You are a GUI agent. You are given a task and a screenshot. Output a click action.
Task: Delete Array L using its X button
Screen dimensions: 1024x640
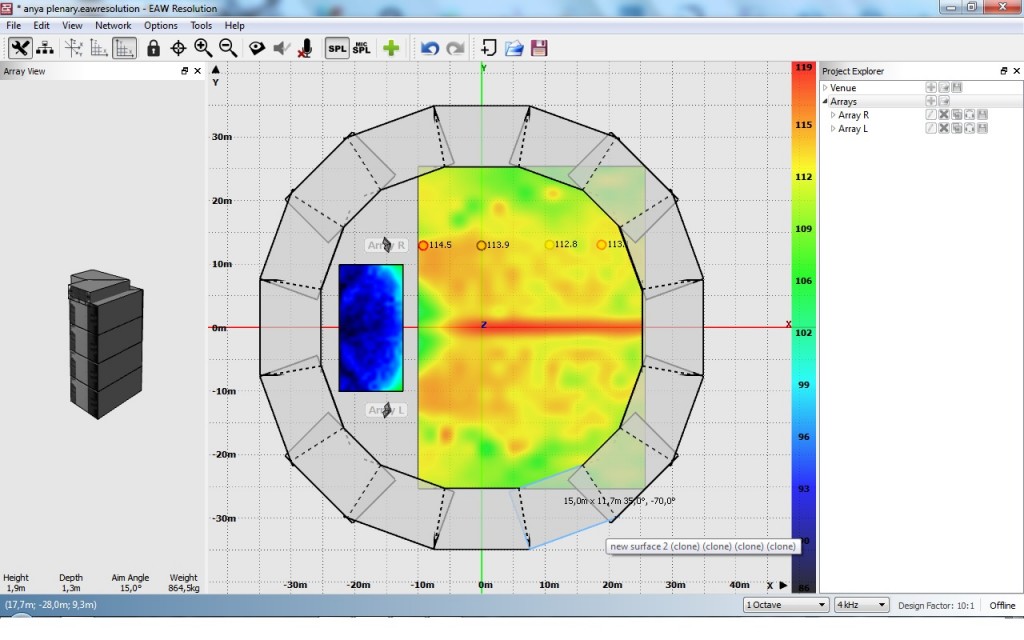pyautogui.click(x=943, y=129)
